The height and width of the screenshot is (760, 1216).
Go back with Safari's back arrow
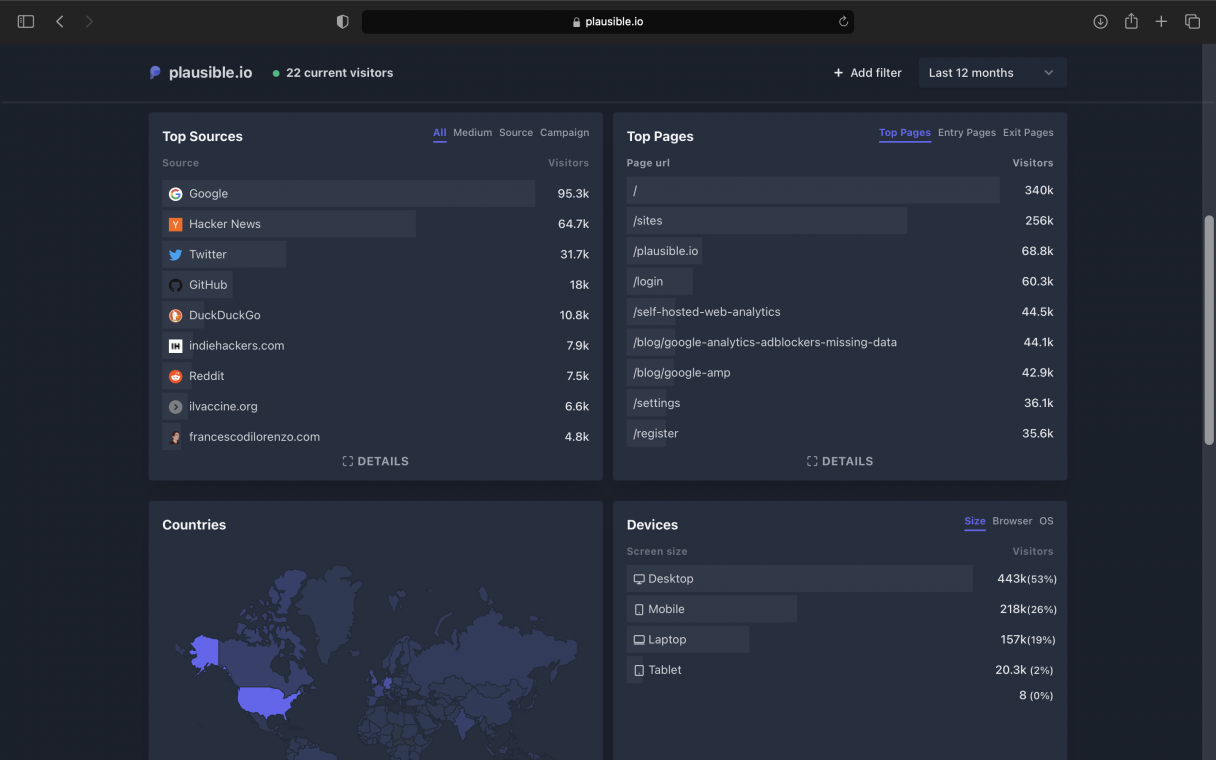60,21
